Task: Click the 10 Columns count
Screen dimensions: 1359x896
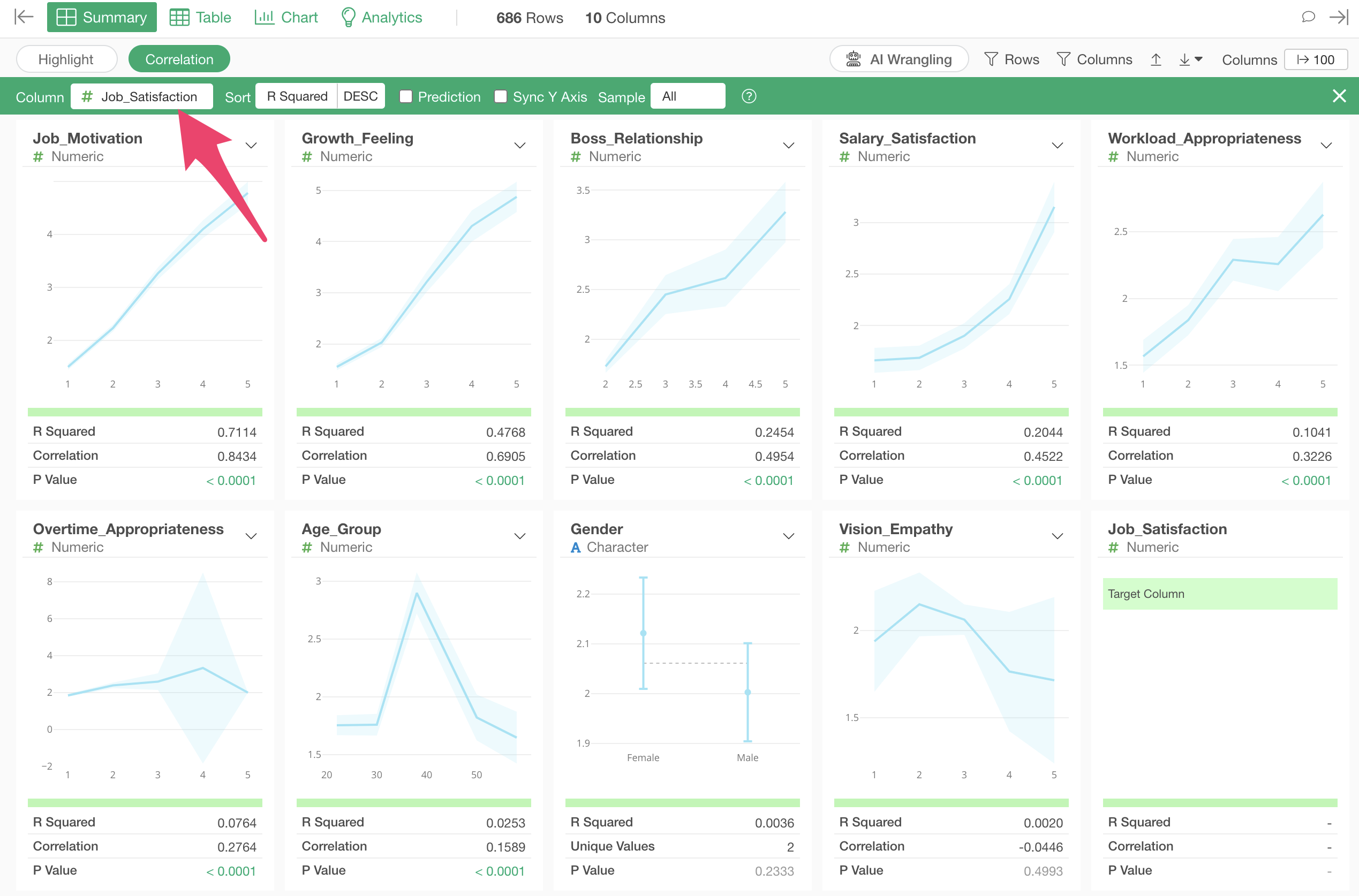Action: coord(625,18)
